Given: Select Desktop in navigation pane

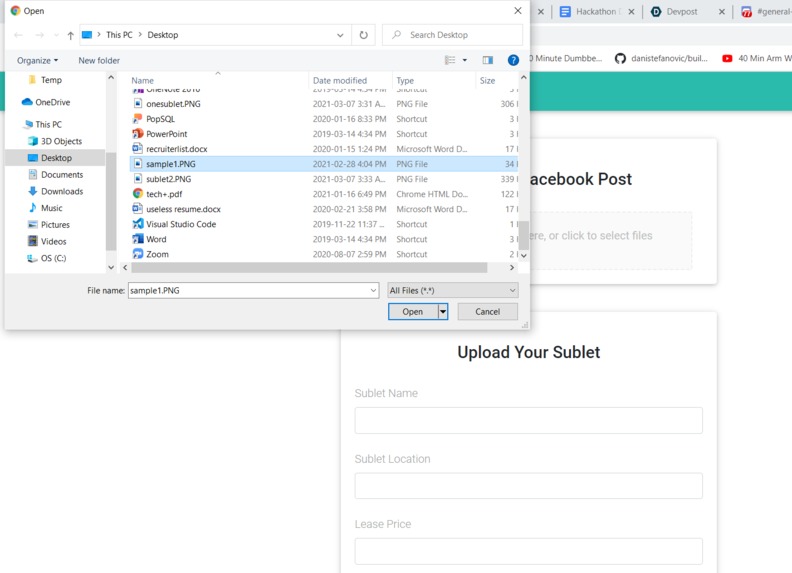Looking at the screenshot, I should point(56,158).
